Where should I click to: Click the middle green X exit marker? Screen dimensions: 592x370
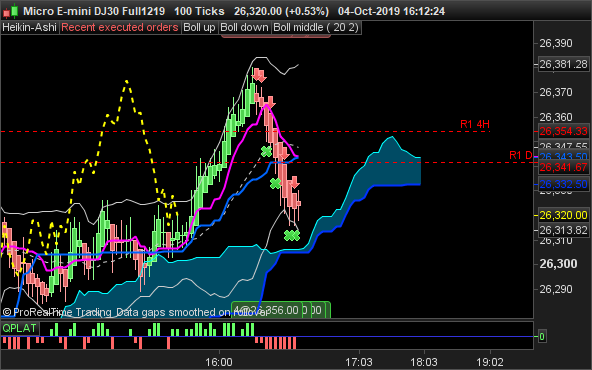[x=276, y=183]
